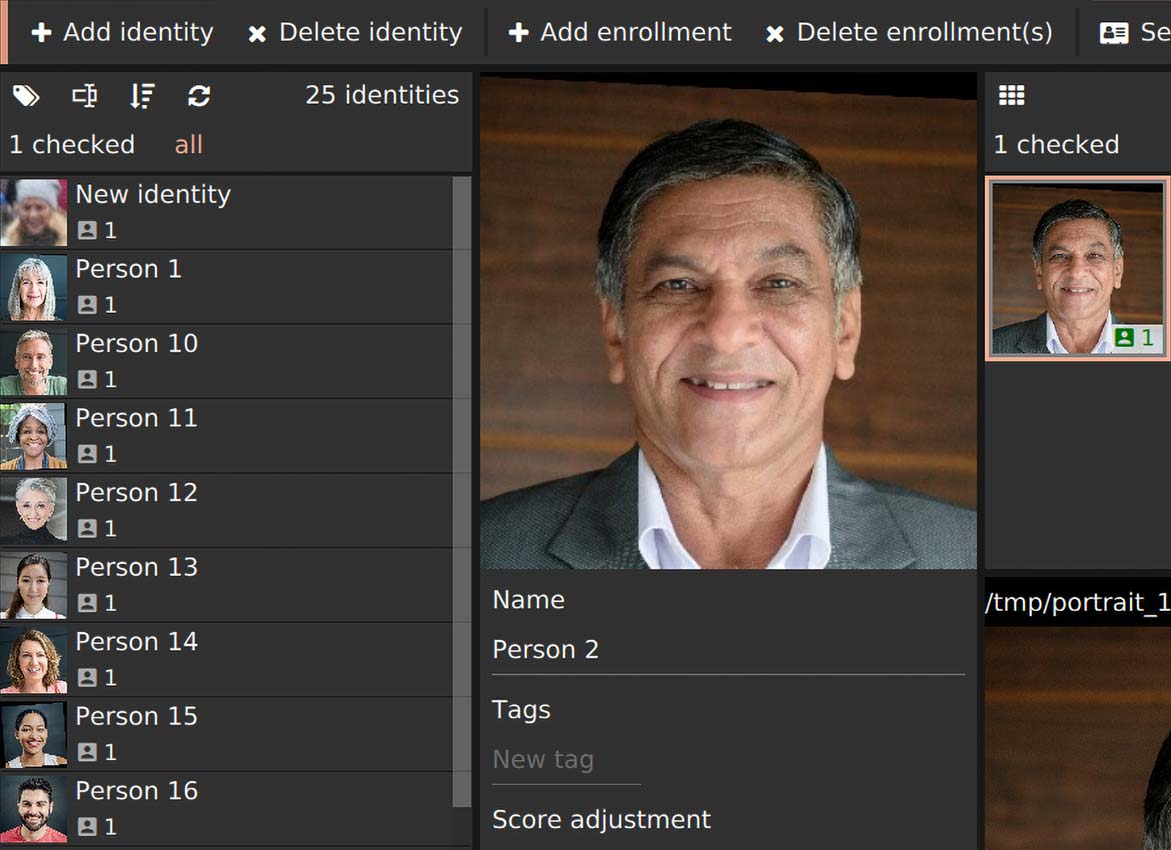This screenshot has width=1171, height=850.
Task: Click the New tag input field
Action: [566, 760]
